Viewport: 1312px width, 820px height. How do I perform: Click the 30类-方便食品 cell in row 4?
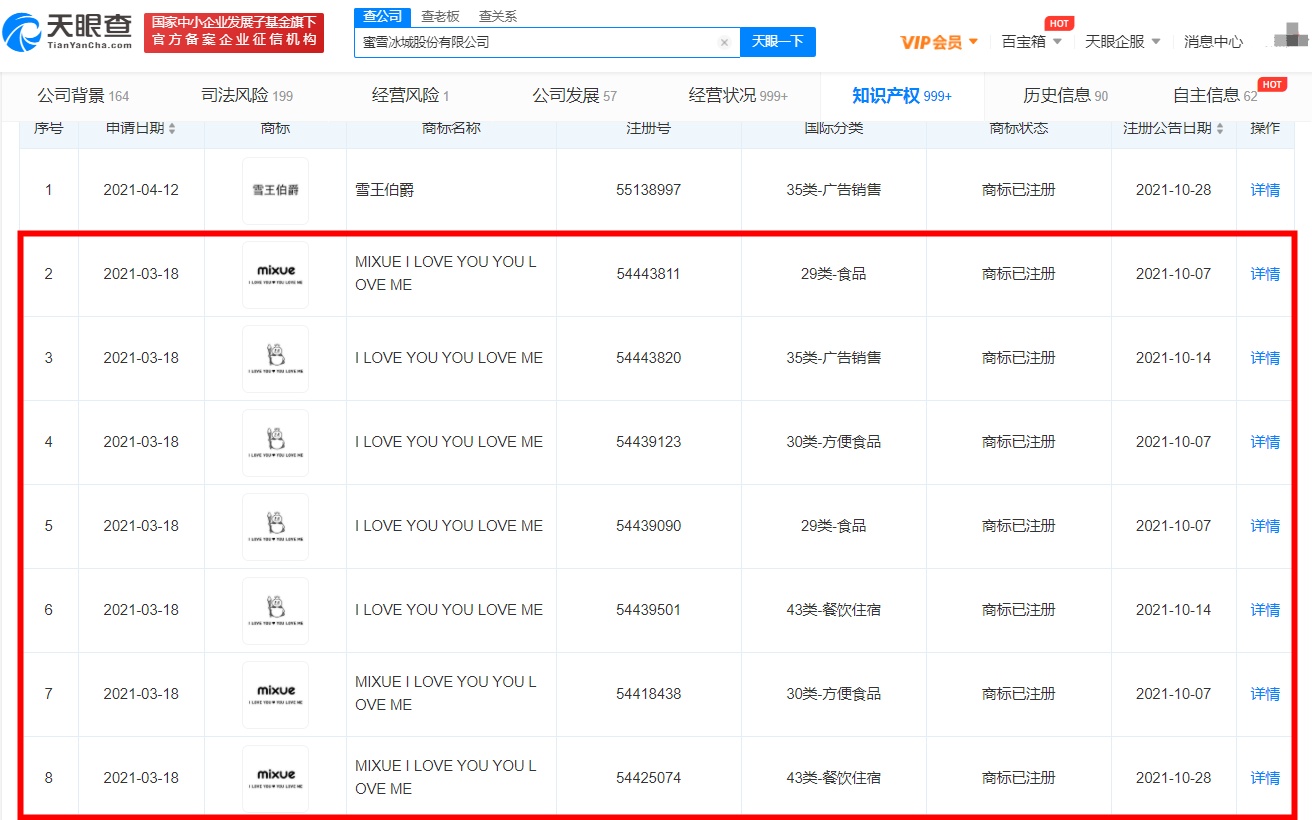click(833, 442)
